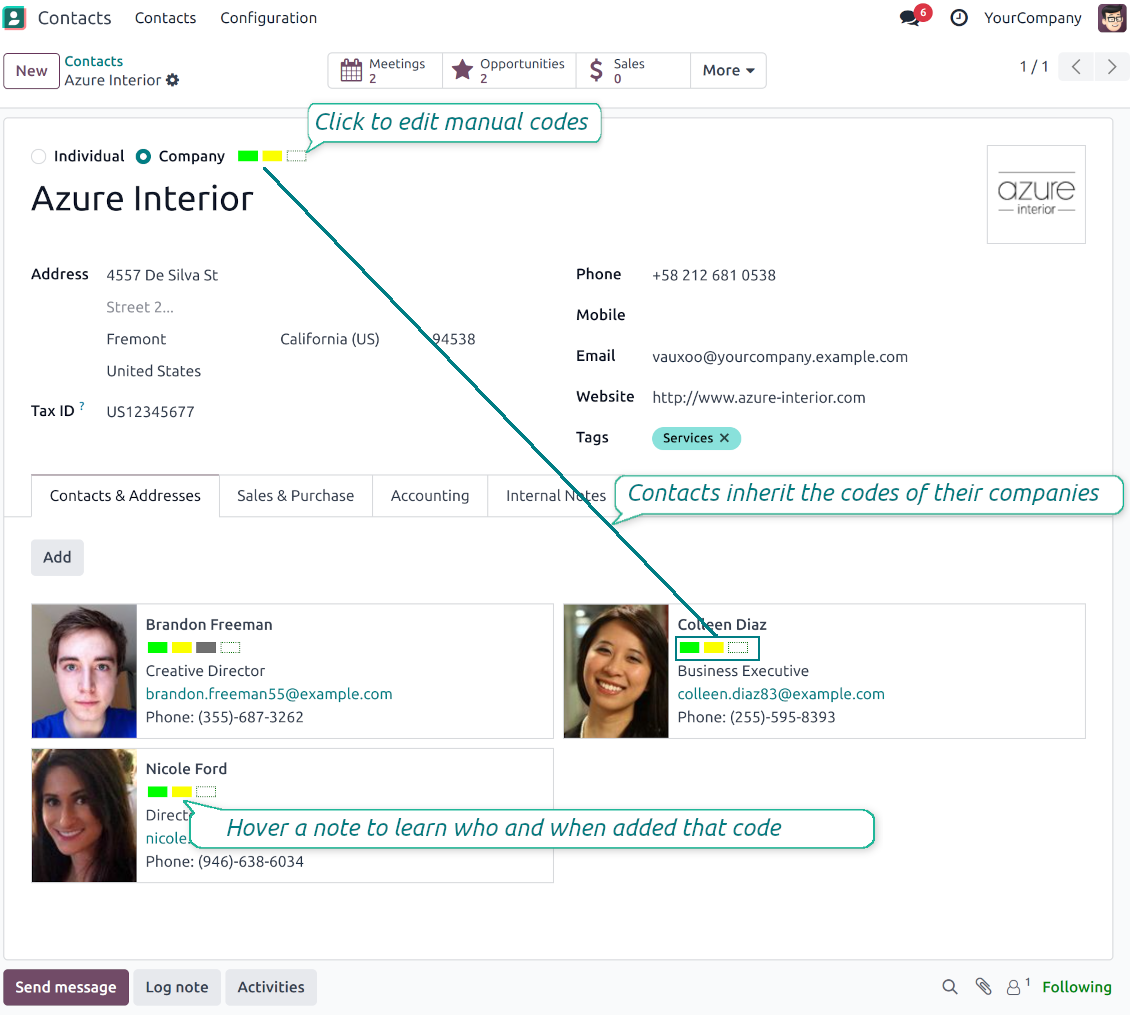Click the Add contact button
Image resolution: width=1130 pixels, height=1015 pixels.
click(57, 557)
